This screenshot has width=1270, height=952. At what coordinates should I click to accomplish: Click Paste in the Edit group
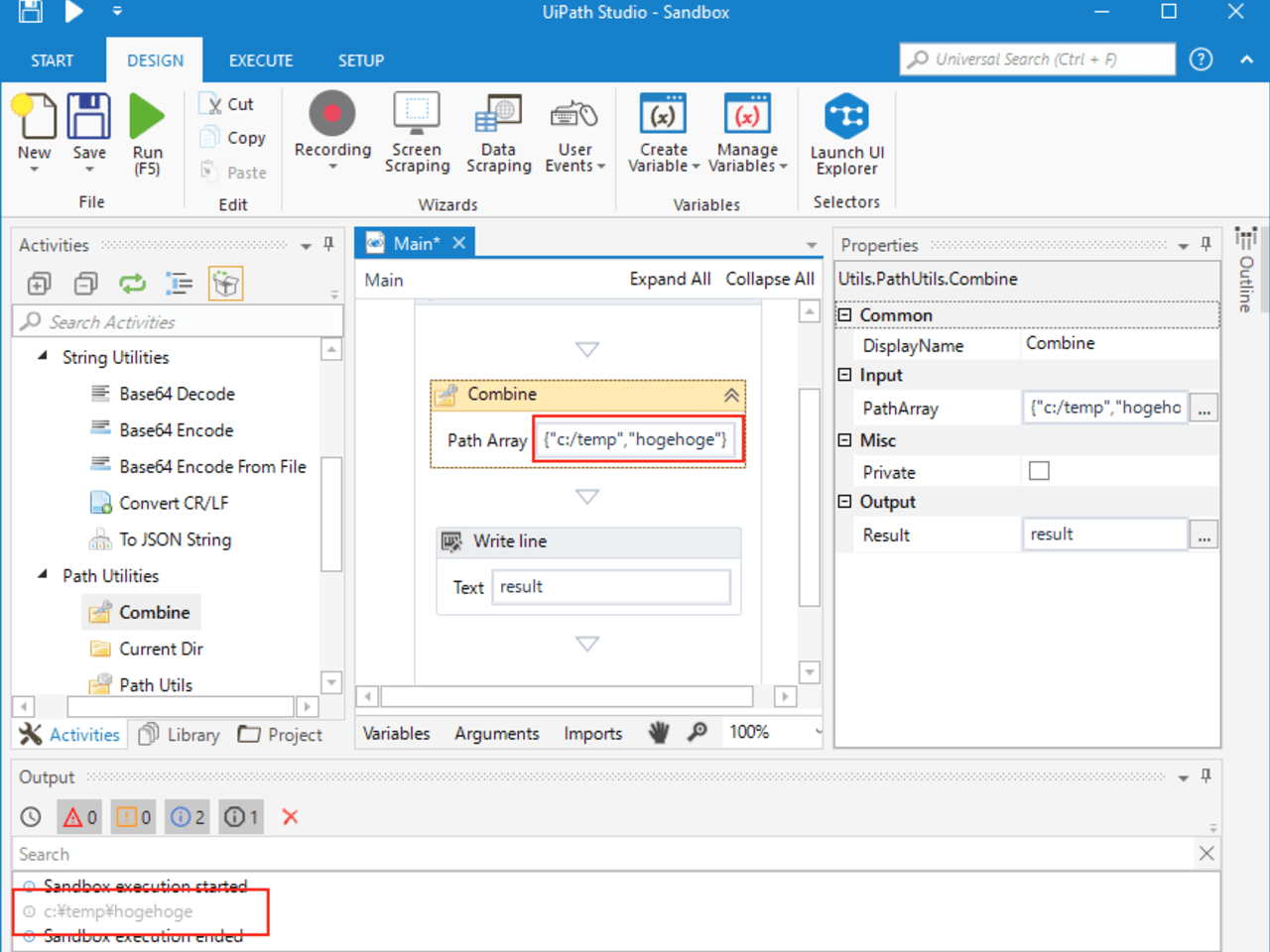(233, 172)
